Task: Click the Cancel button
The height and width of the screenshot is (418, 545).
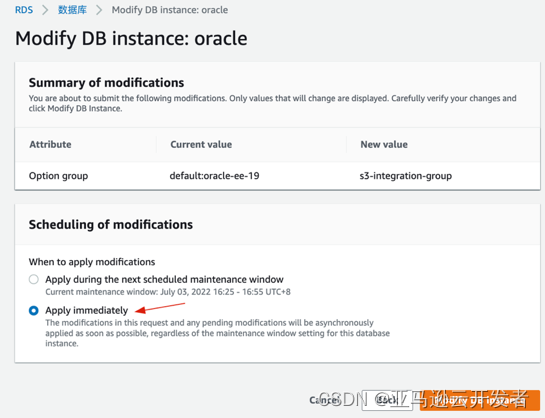Action: click(324, 400)
